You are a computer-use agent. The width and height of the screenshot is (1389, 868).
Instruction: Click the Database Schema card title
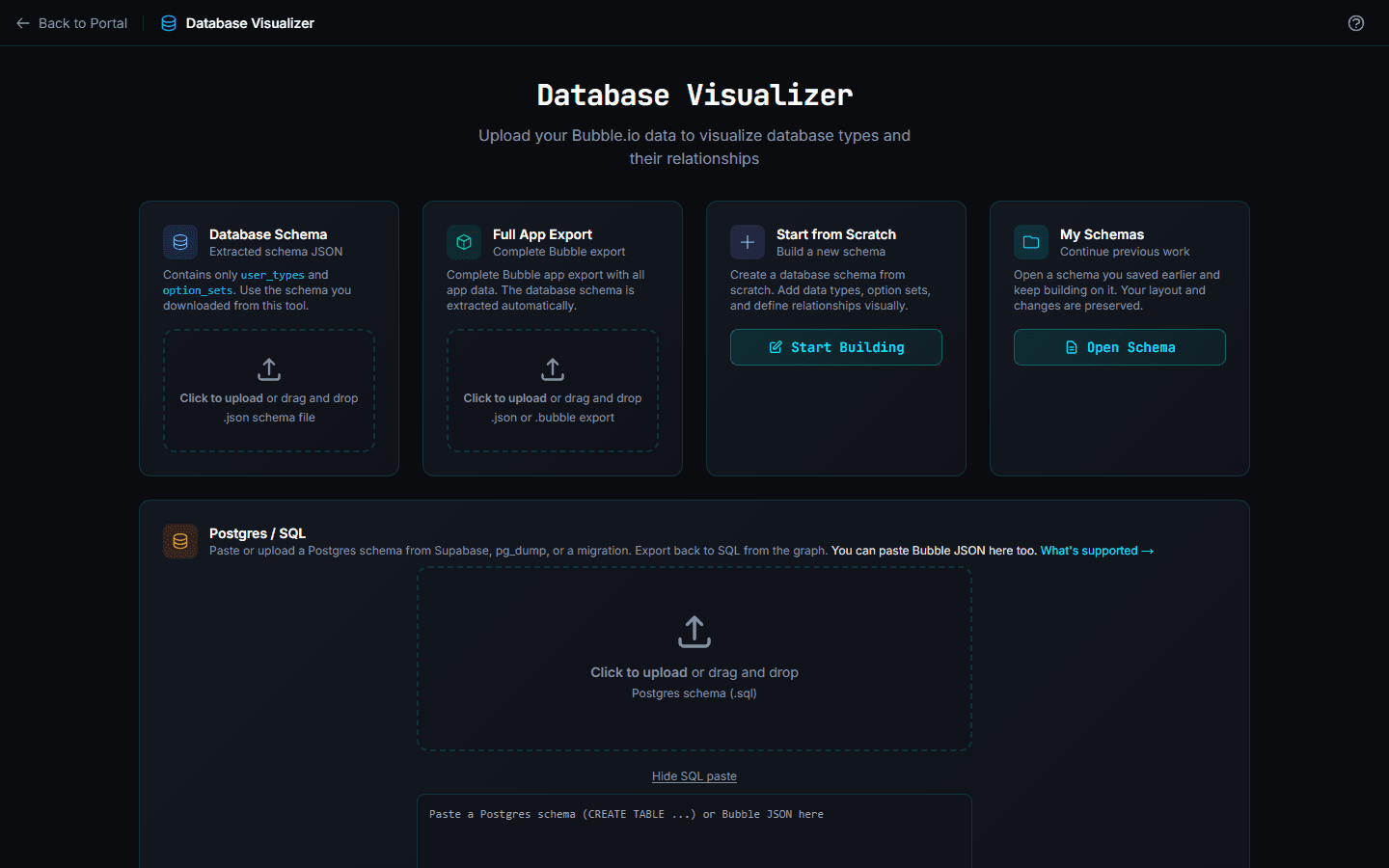click(268, 234)
